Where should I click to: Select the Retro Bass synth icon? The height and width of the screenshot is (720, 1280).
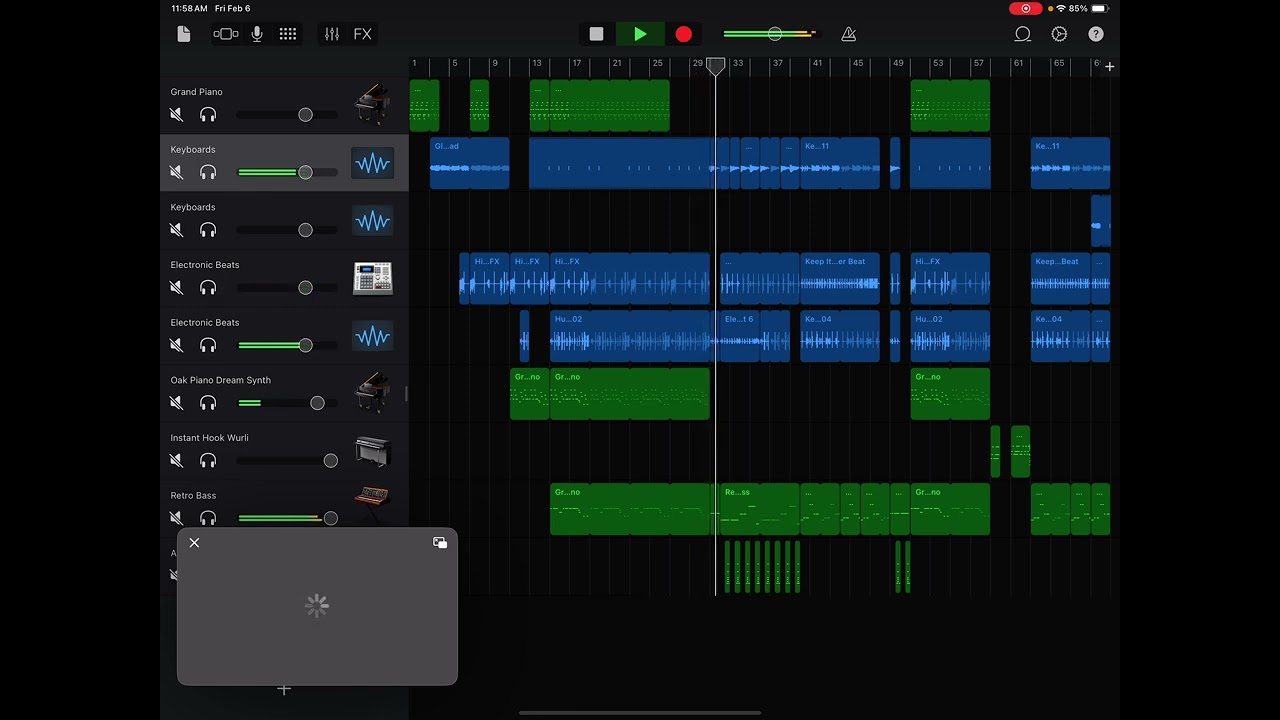click(372, 504)
